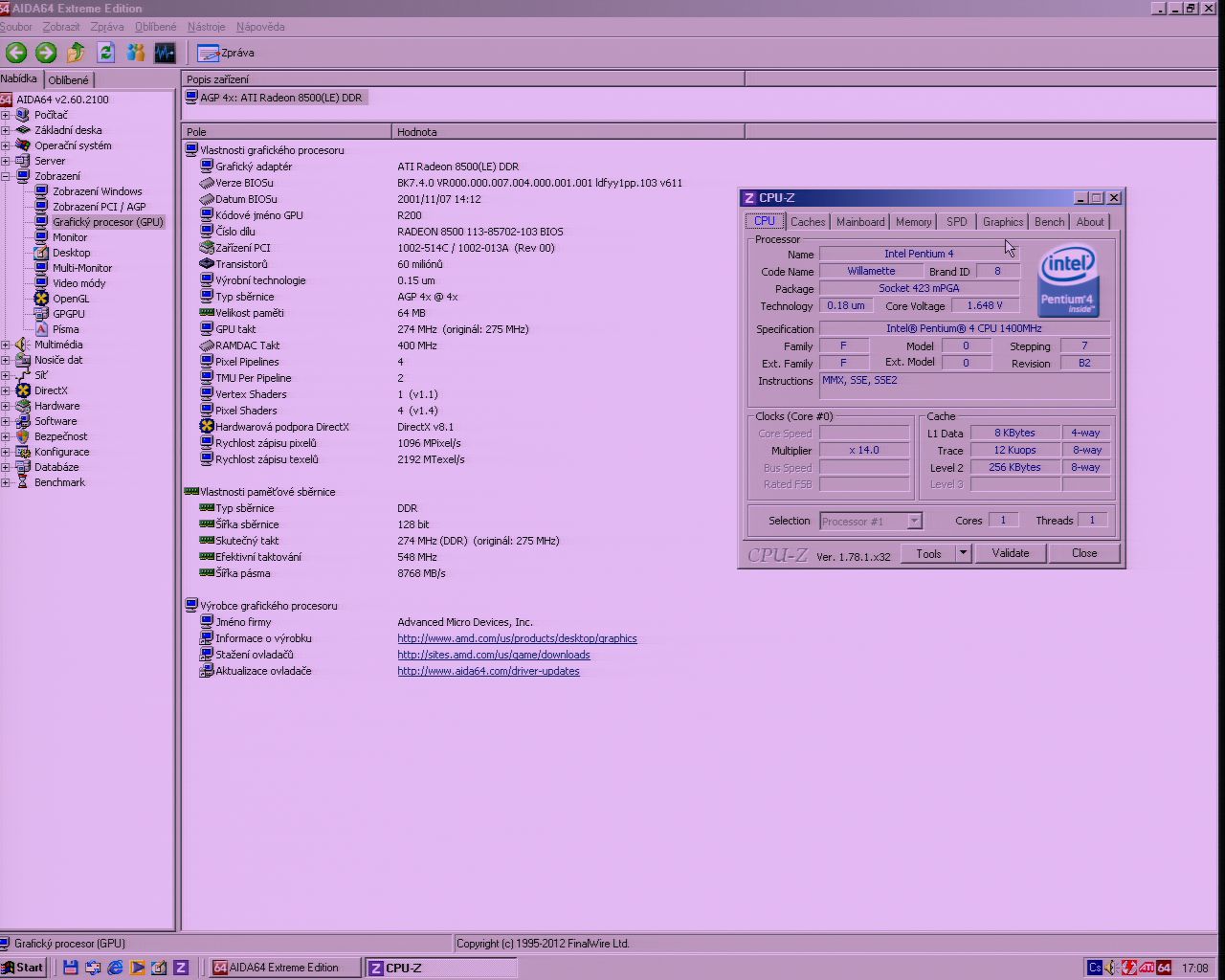This screenshot has height=980, width=1225.
Task: Click the save disk quick launch icon
Action: point(71,968)
